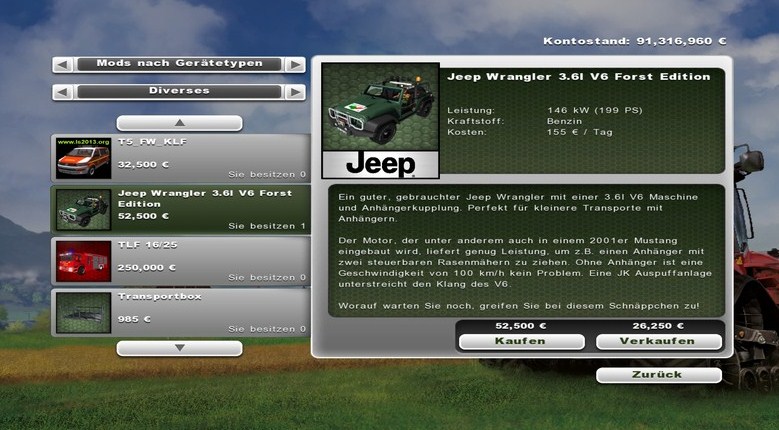Open the Mods nach Gerätetypen selector
The image size is (779, 430).
(179, 64)
